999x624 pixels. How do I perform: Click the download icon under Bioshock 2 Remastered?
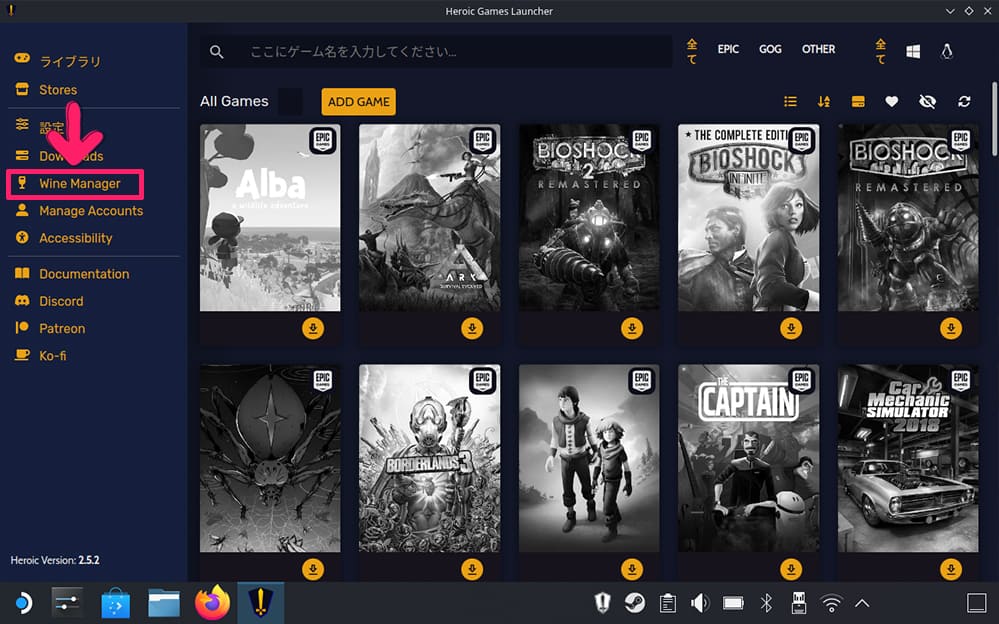[632, 329]
